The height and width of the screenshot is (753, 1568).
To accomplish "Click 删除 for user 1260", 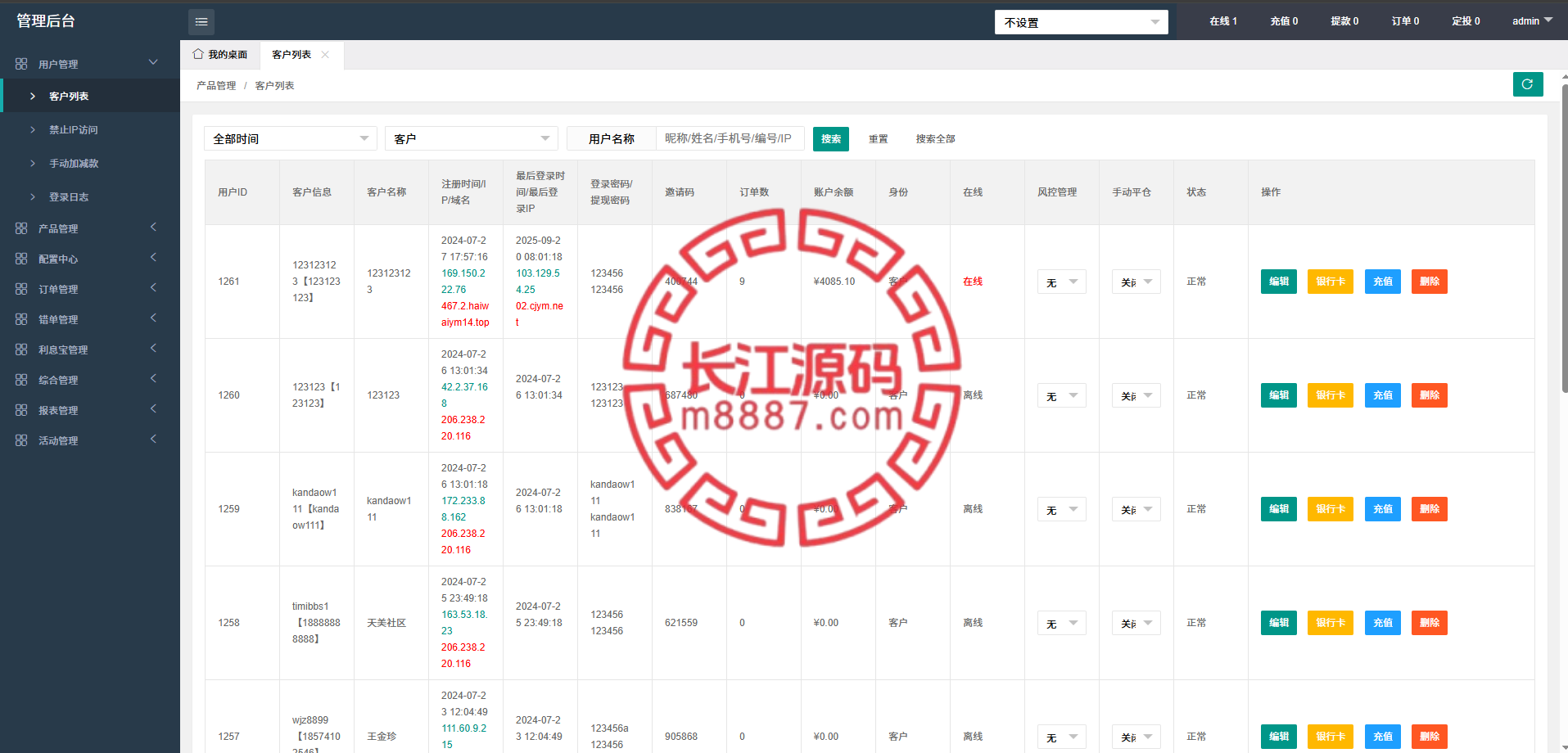I will (1430, 395).
